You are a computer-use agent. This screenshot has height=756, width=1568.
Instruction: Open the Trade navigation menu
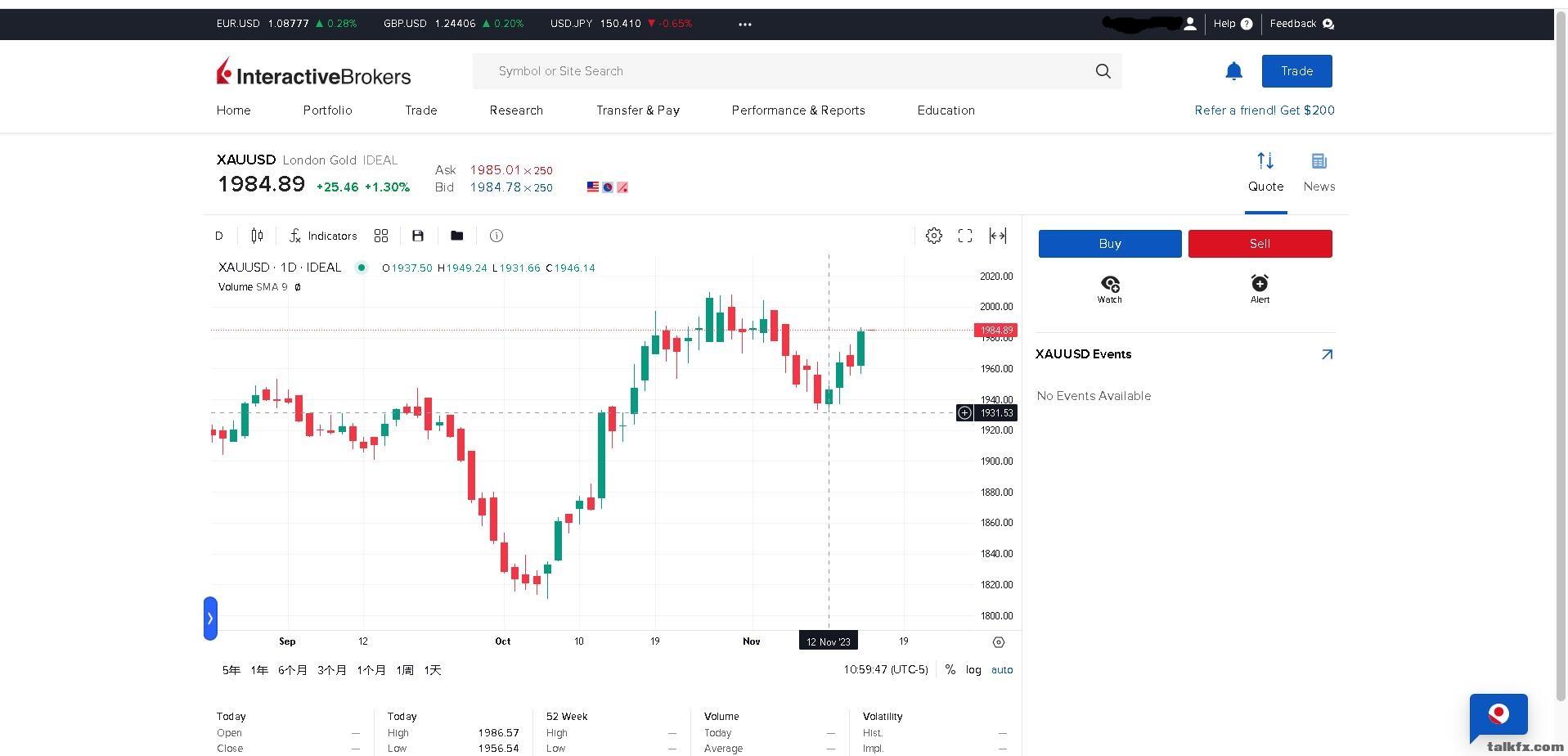coord(421,110)
